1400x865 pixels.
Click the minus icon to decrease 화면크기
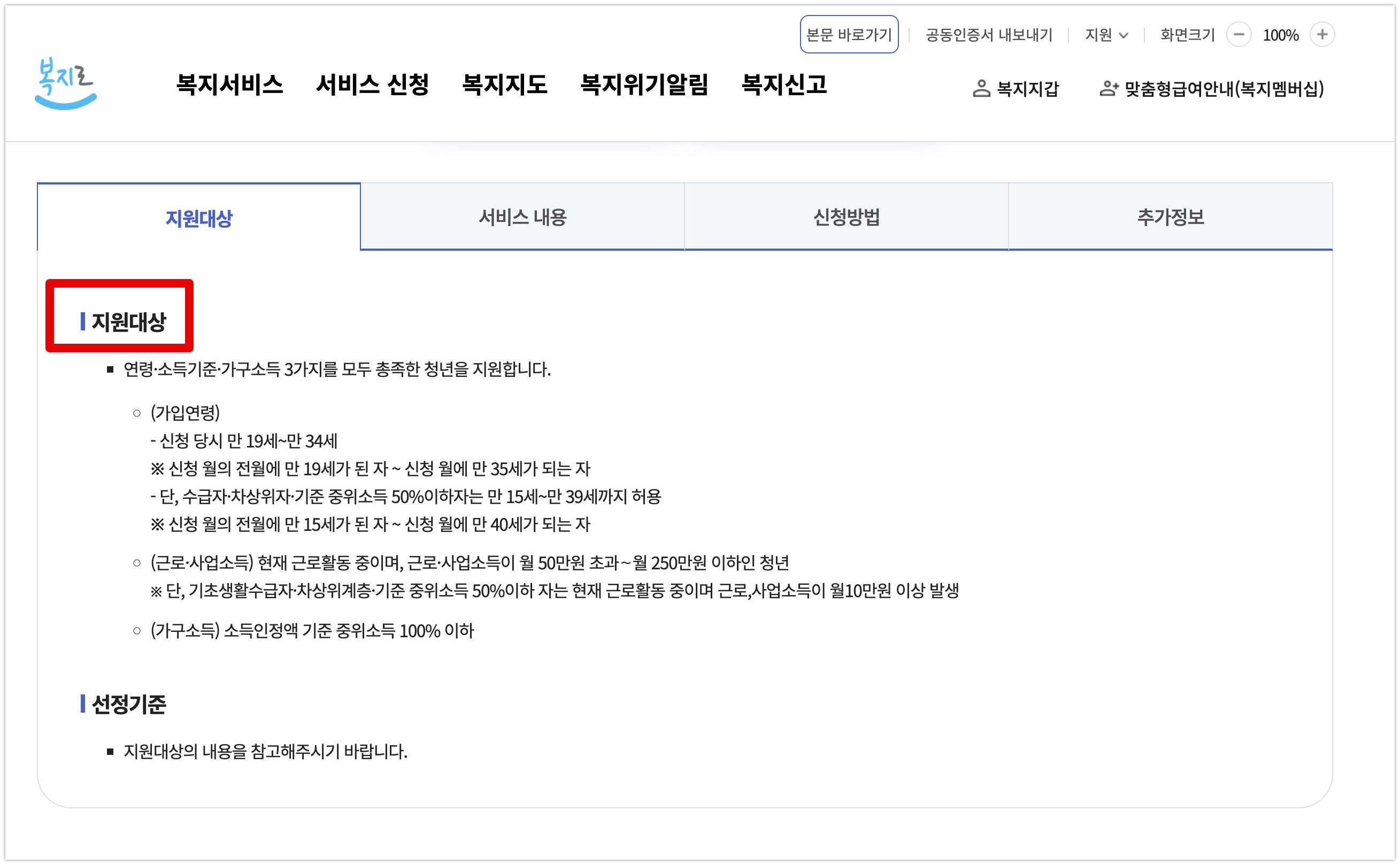pyautogui.click(x=1238, y=35)
